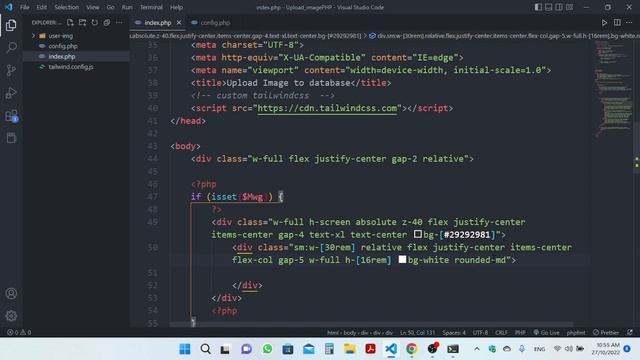Split the editor to the right
Image resolution: width=640 pixels, height=360 pixels.
617,22
